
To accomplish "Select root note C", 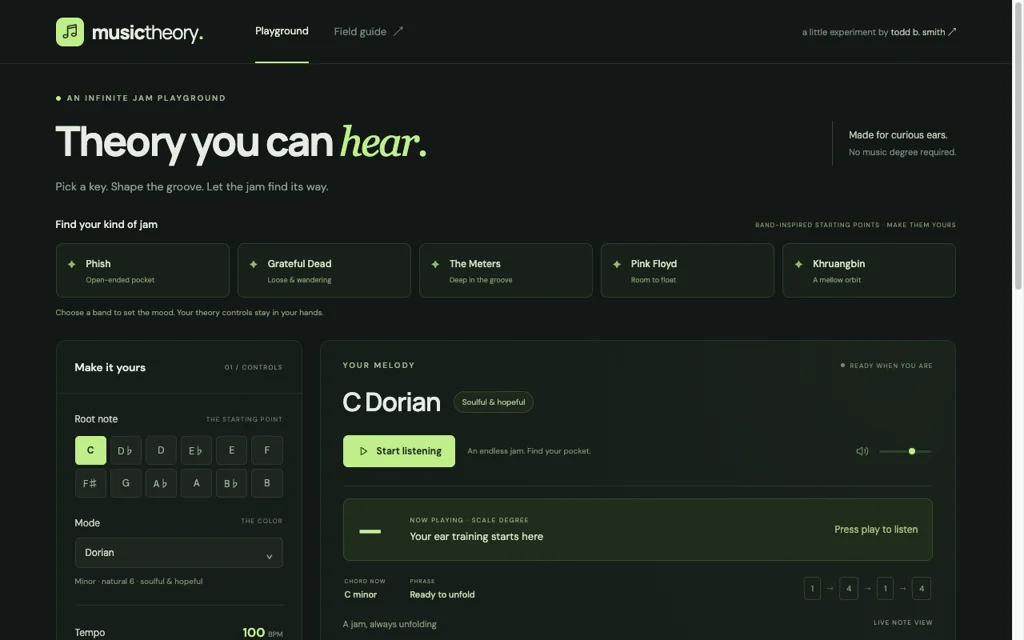I will point(91,450).
